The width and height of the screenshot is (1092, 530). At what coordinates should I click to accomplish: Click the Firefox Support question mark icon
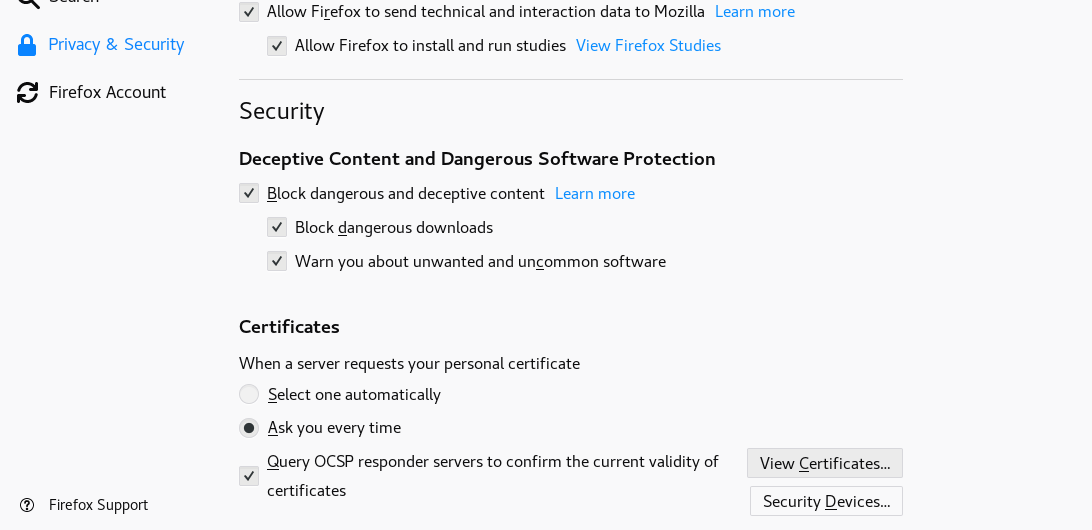pos(27,505)
